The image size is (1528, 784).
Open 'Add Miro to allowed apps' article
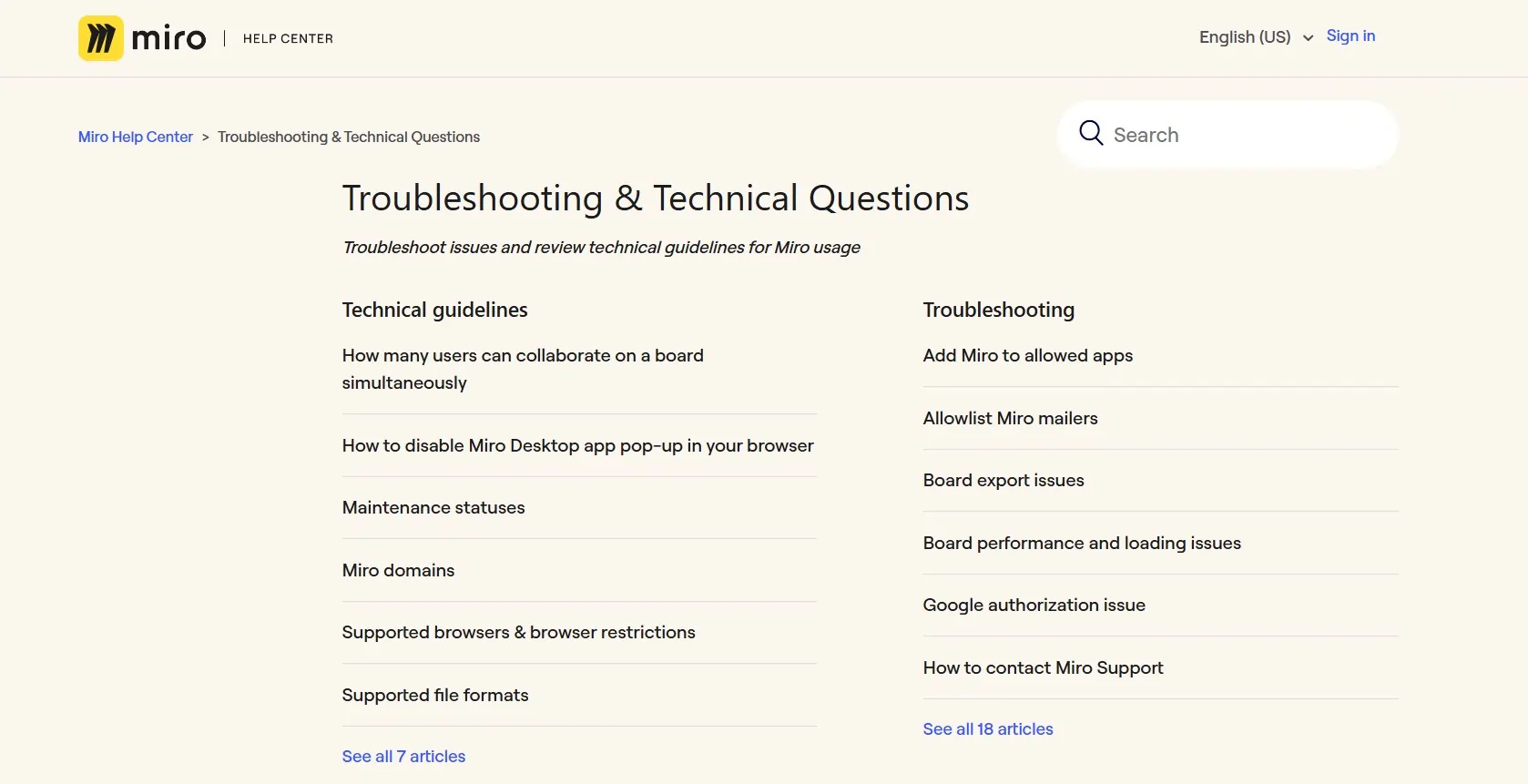click(x=1028, y=355)
